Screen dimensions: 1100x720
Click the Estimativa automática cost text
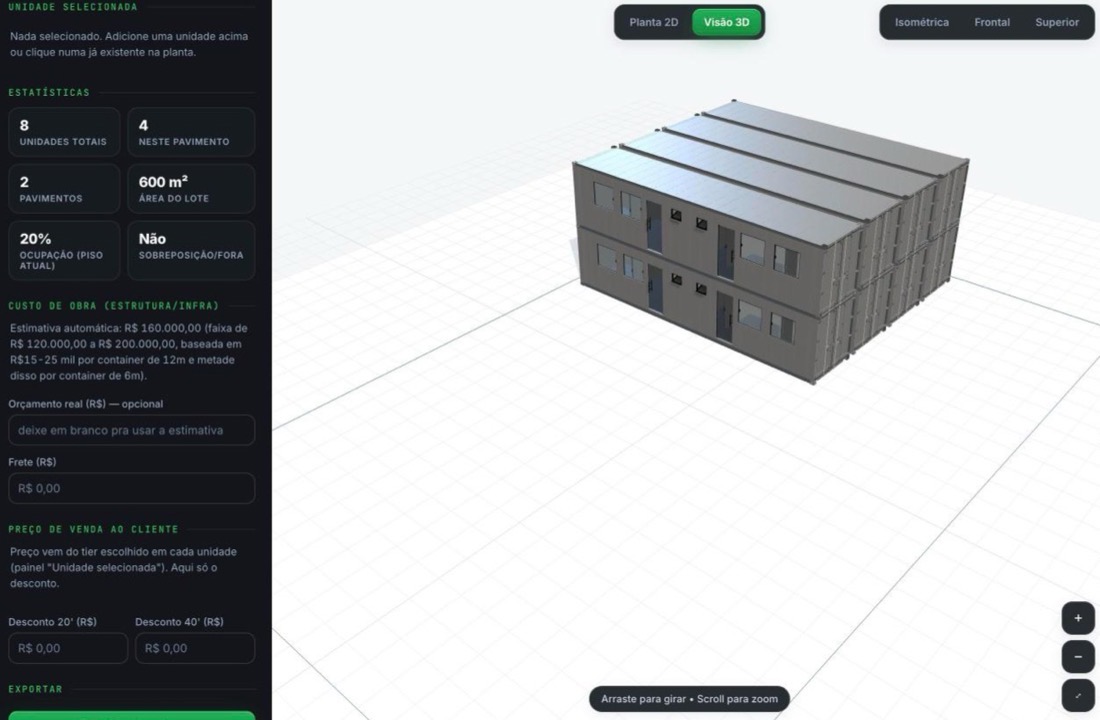pos(130,352)
